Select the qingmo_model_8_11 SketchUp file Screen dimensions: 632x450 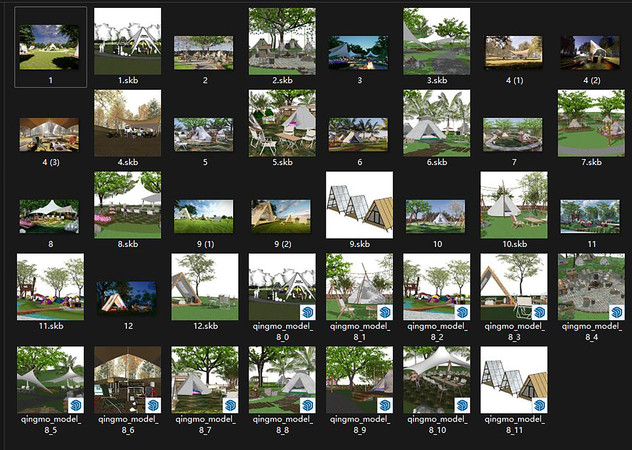(x=514, y=380)
